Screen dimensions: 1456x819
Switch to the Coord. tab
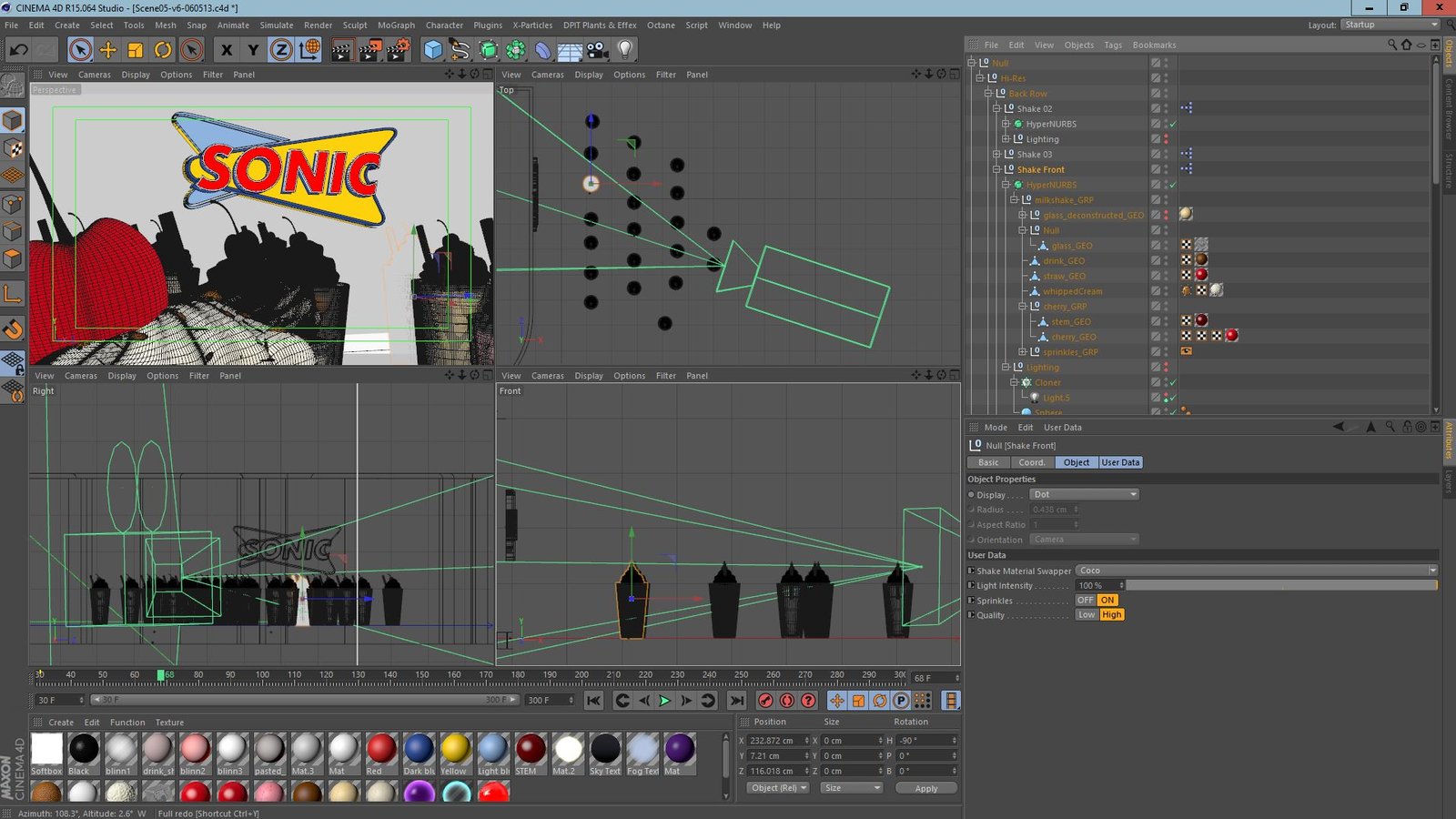[x=1031, y=462]
